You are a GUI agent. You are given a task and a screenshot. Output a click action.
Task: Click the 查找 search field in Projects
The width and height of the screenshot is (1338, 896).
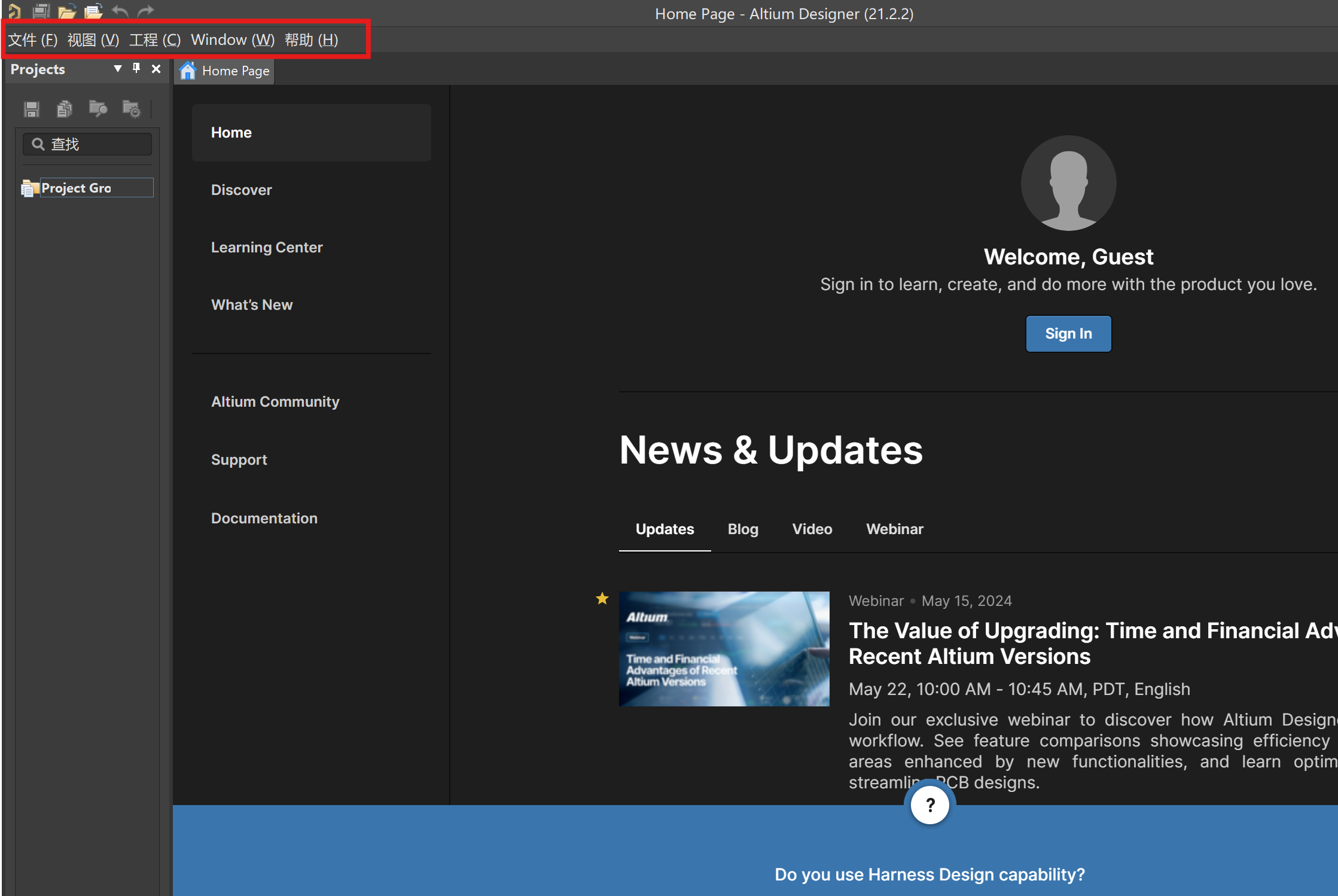tap(87, 144)
